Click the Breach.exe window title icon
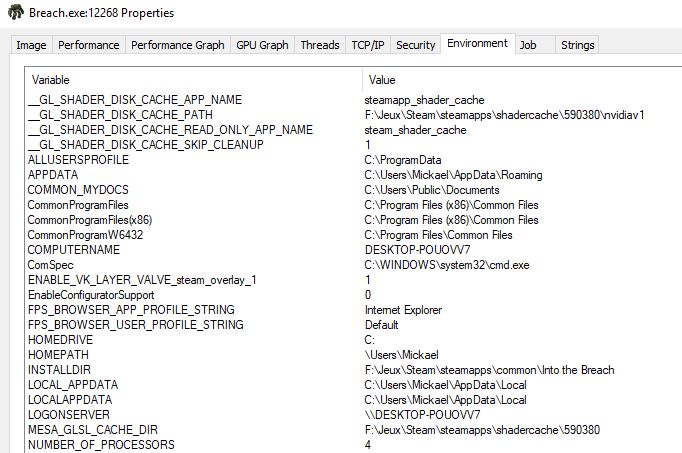The width and height of the screenshot is (682, 453). 15,12
